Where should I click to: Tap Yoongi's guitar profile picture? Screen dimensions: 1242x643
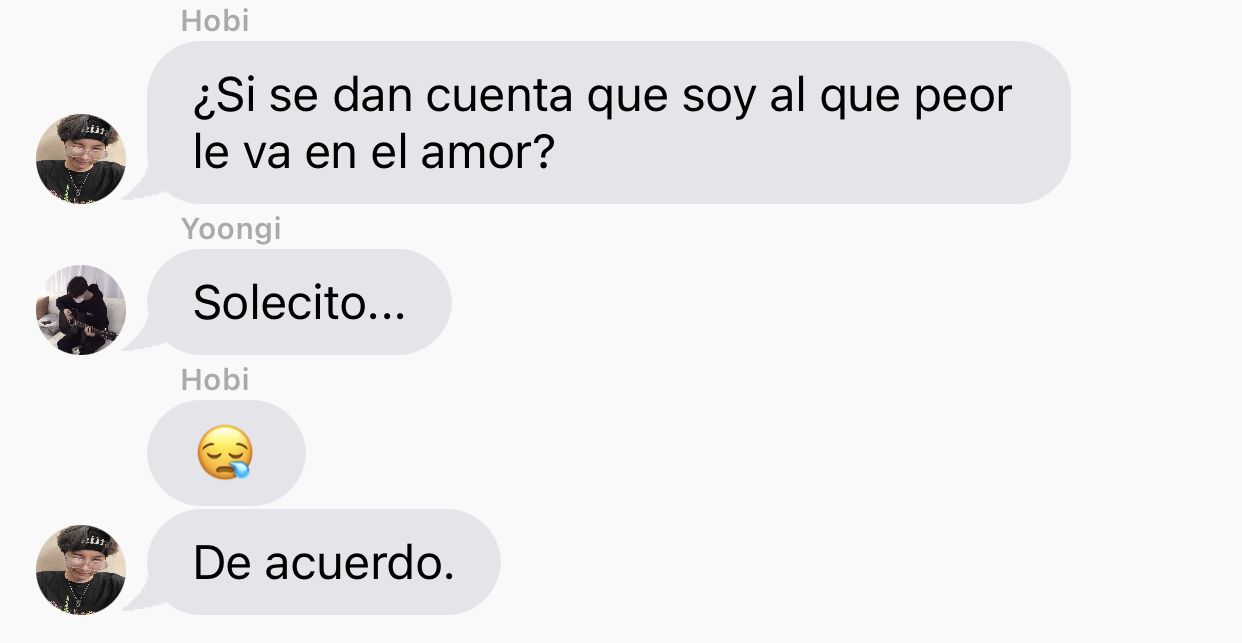81,310
